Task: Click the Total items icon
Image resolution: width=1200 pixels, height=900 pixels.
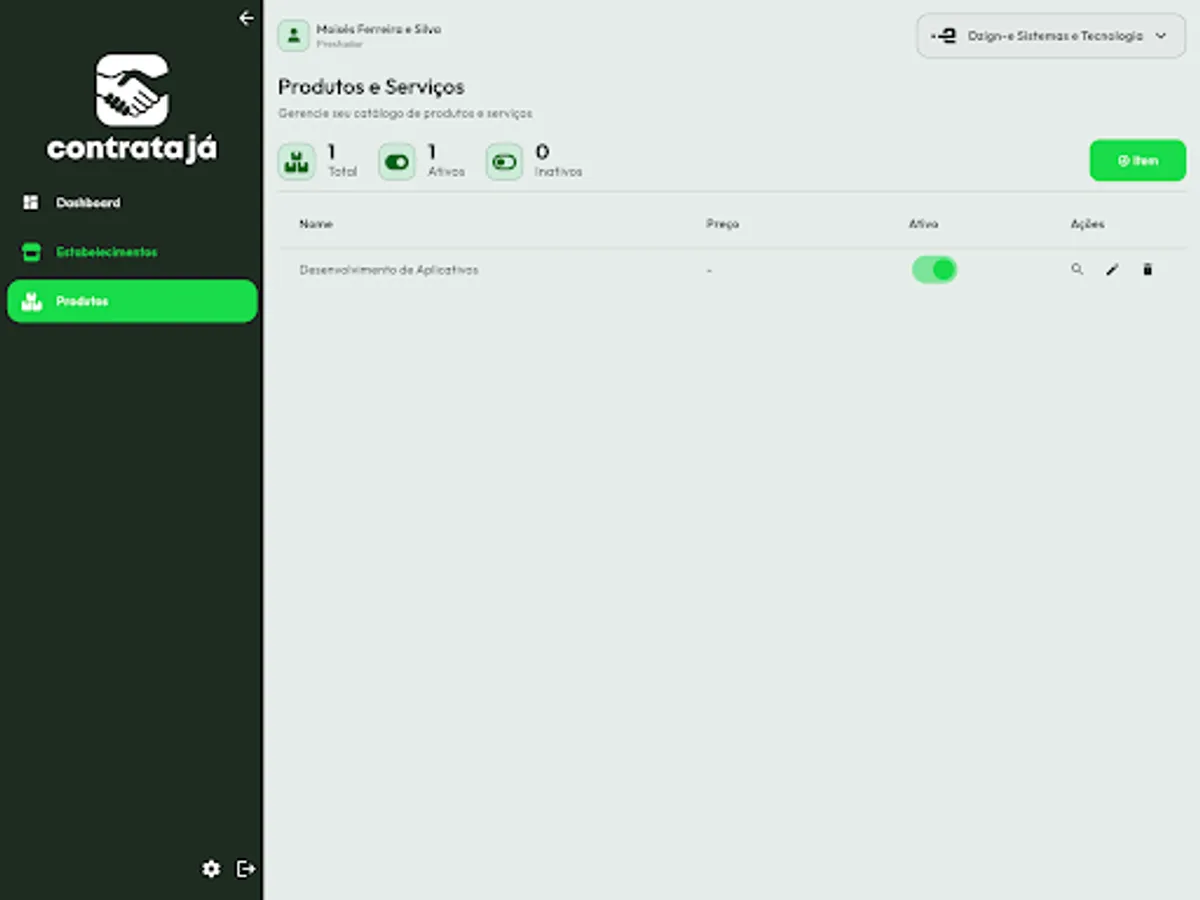Action: pos(296,162)
